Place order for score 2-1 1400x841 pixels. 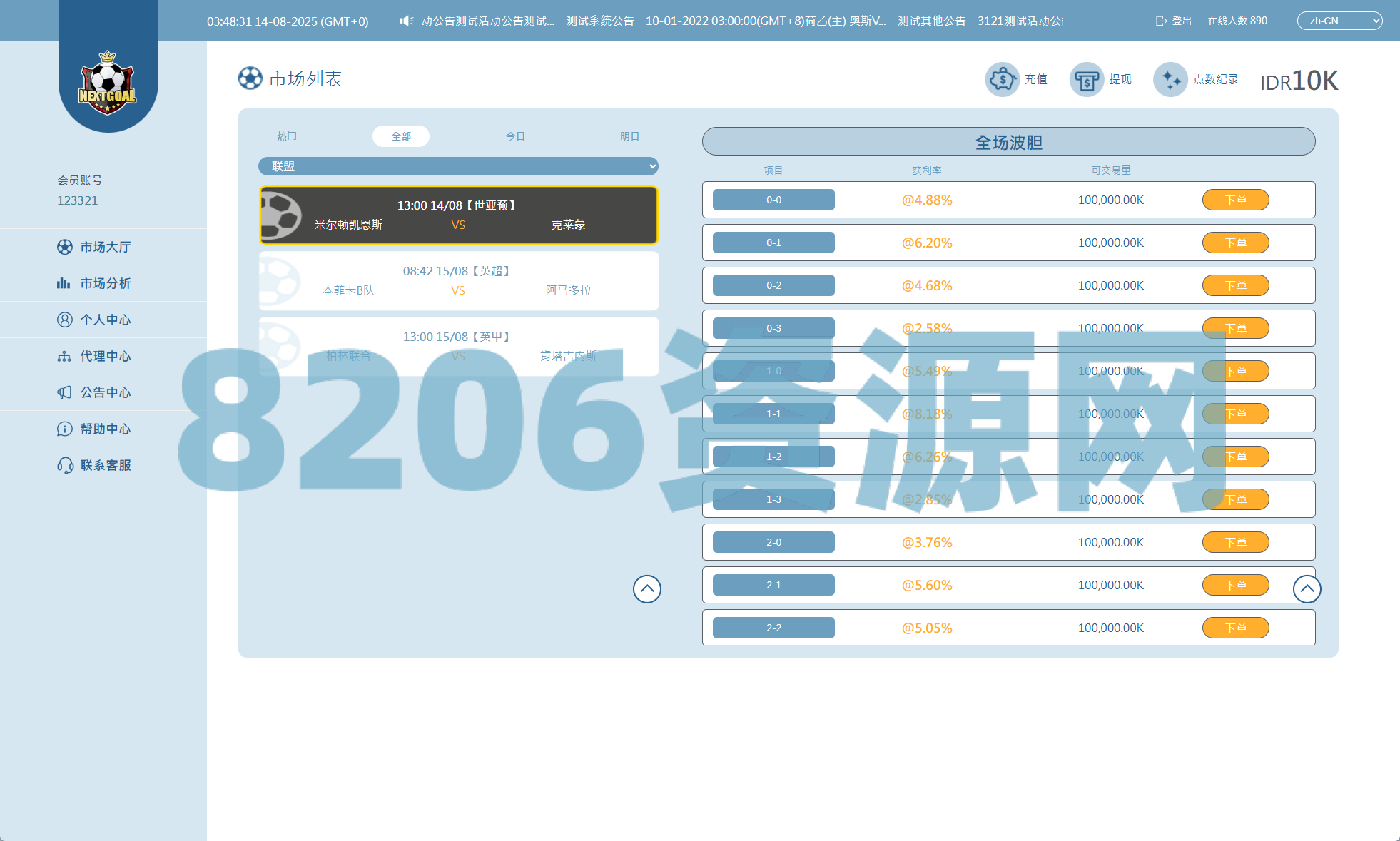[1235, 585]
